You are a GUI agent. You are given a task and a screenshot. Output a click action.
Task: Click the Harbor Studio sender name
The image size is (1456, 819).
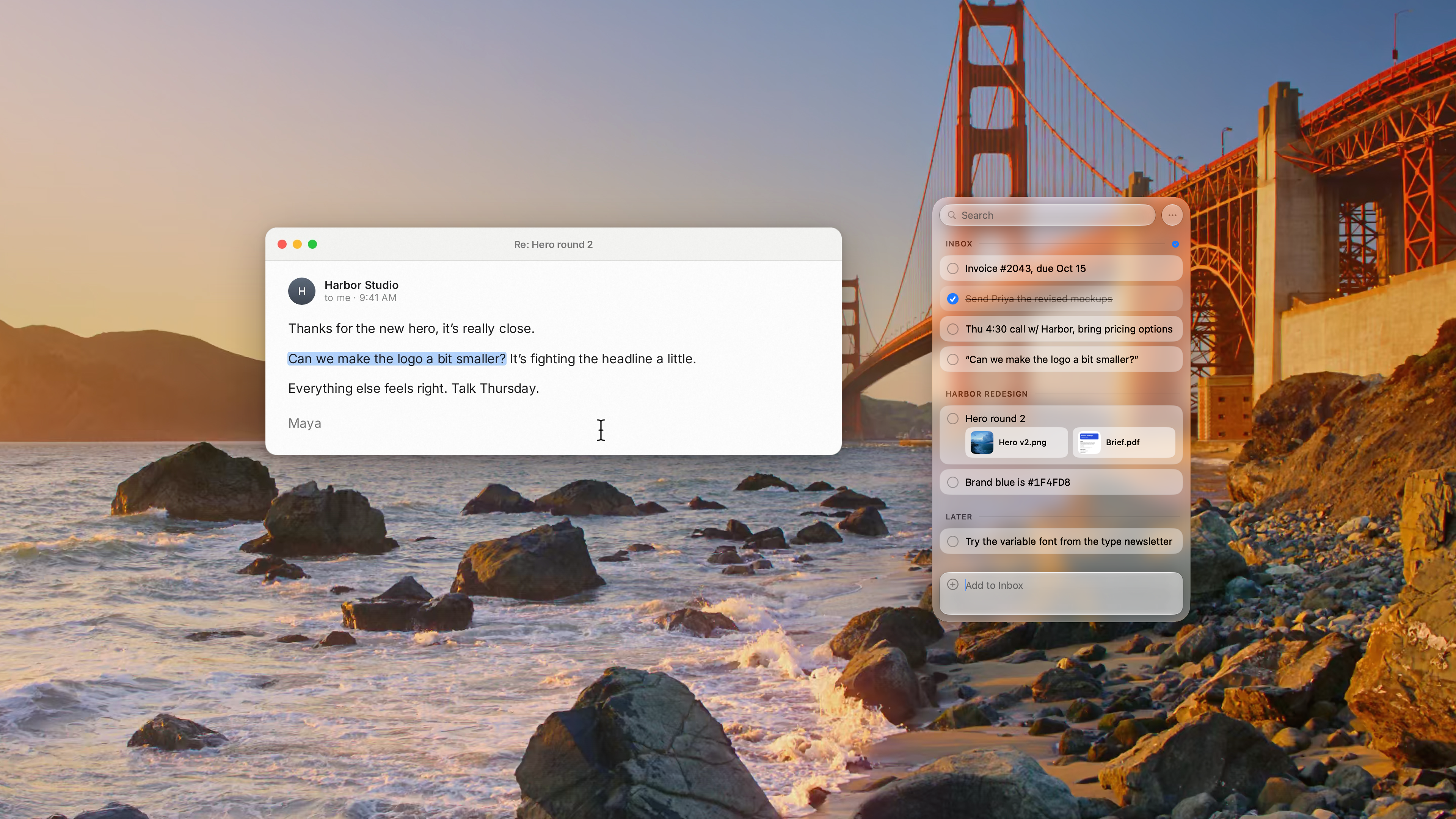point(361,285)
